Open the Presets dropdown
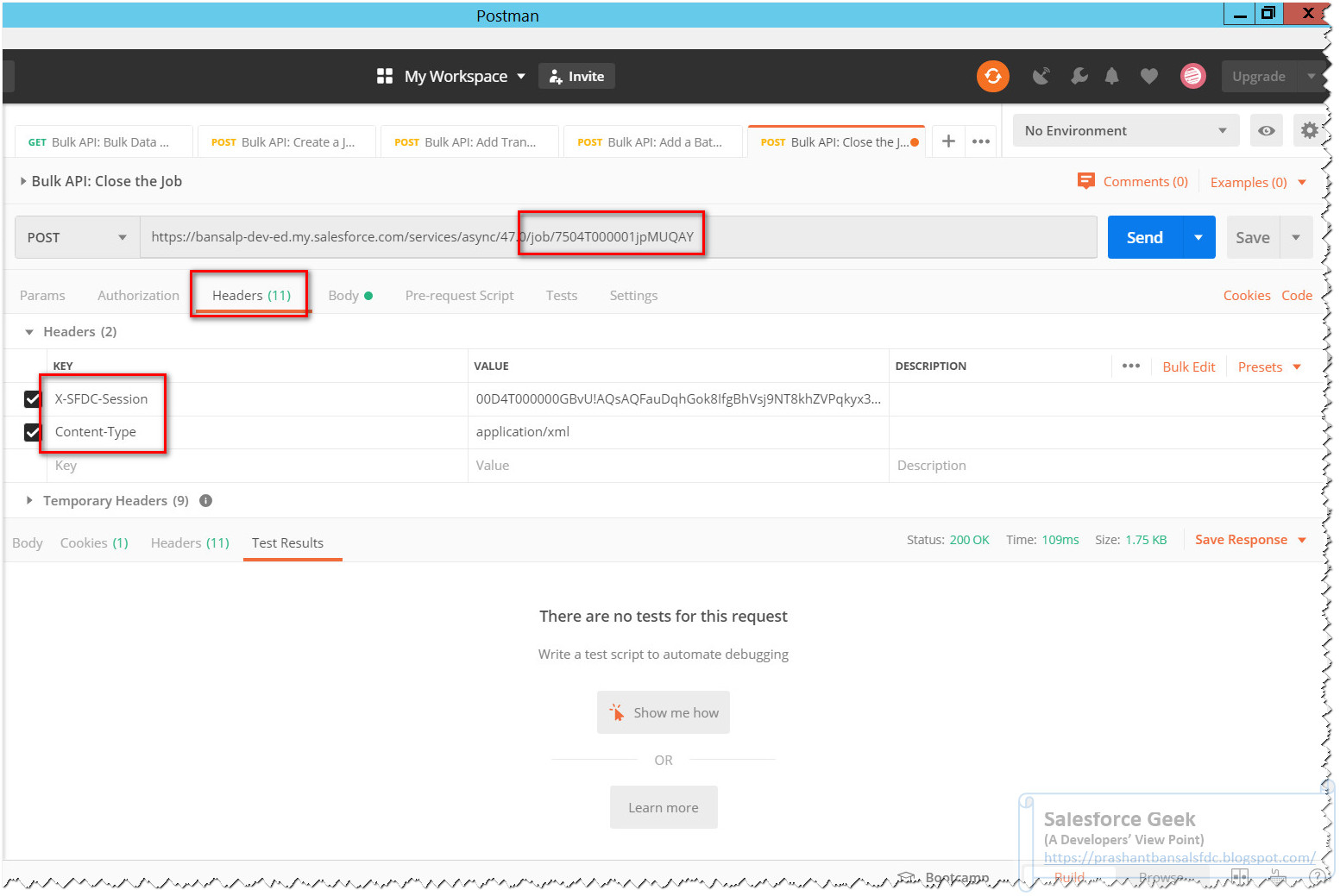1340x896 pixels. (x=1268, y=367)
